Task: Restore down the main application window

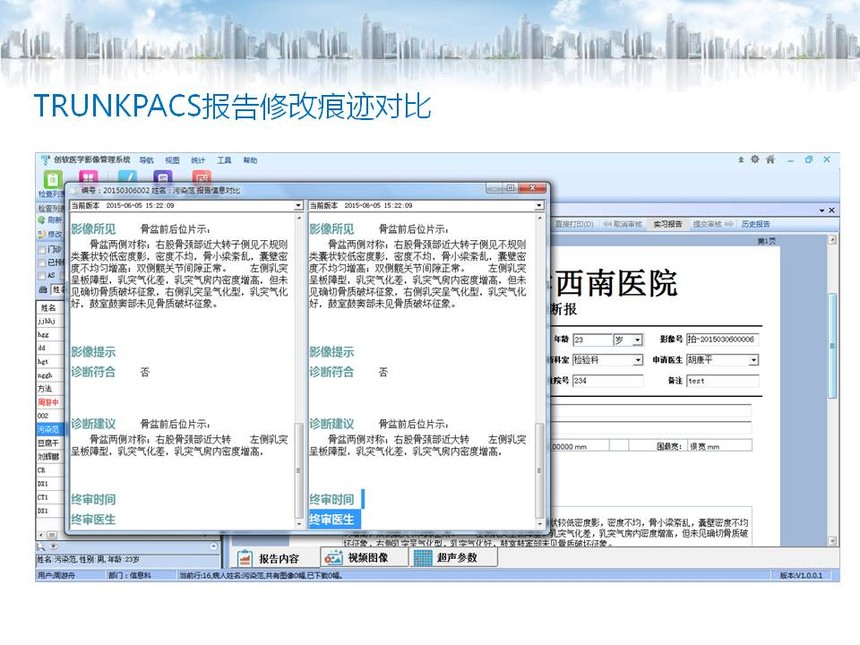Action: (808, 160)
